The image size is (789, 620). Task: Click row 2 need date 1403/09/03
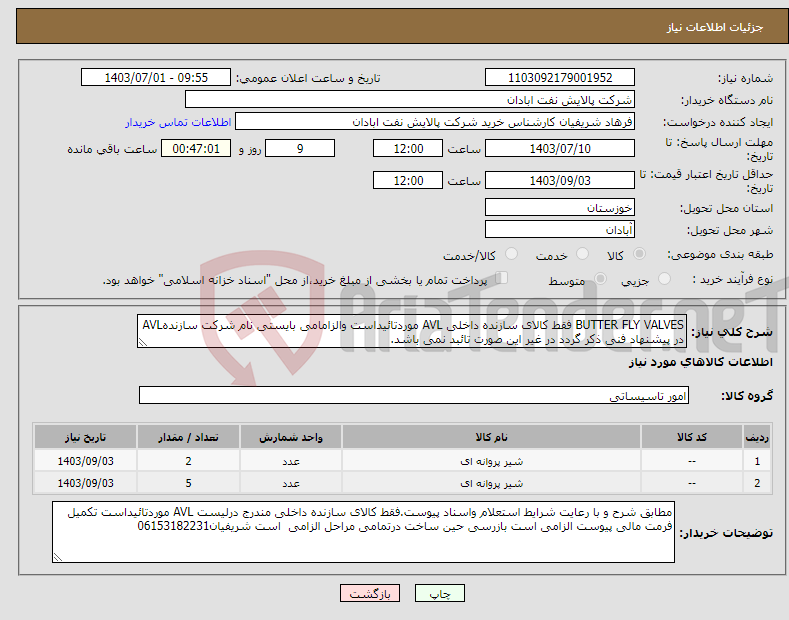click(x=86, y=483)
